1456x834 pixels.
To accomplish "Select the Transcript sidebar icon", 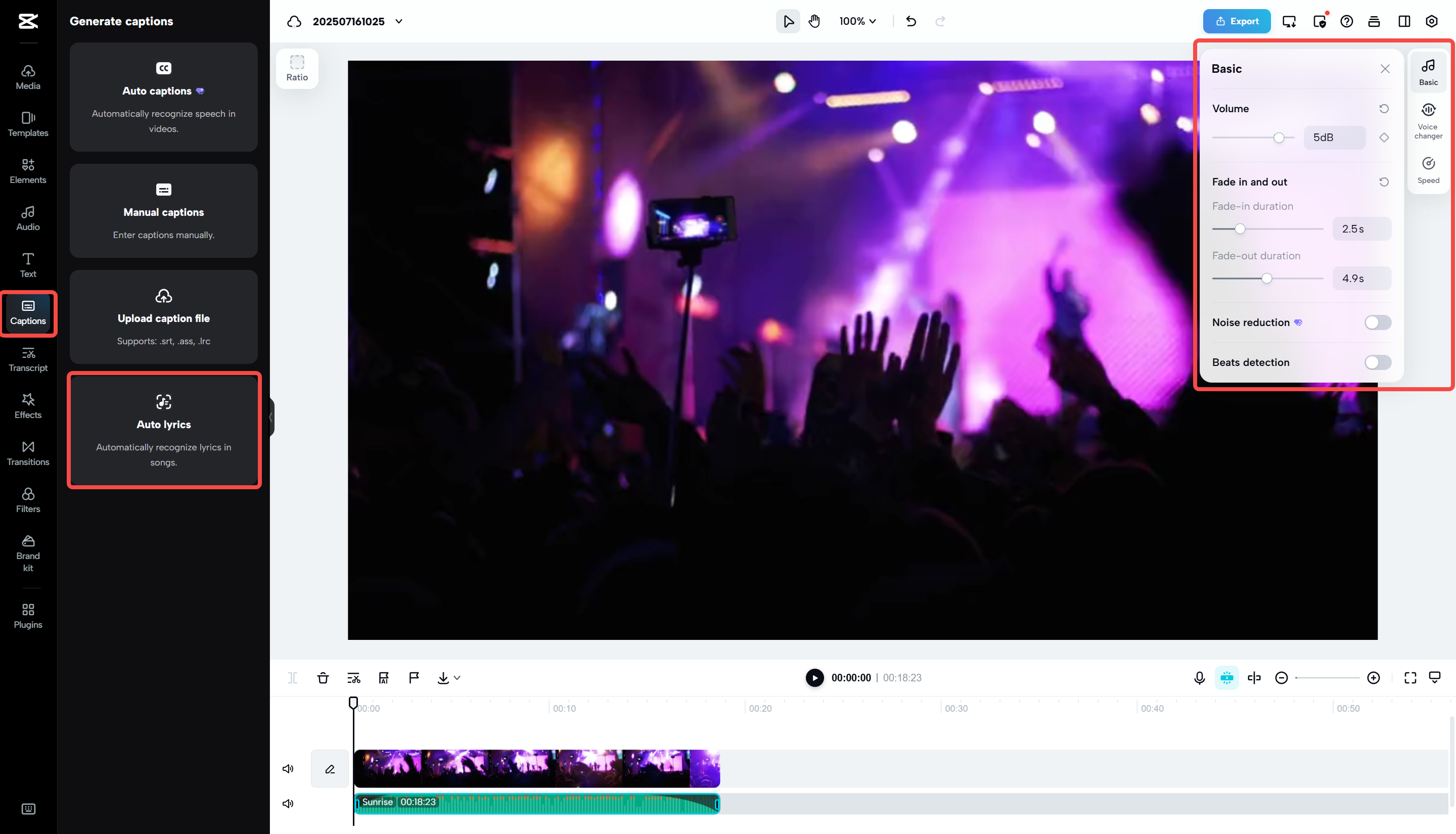I will pos(27,359).
